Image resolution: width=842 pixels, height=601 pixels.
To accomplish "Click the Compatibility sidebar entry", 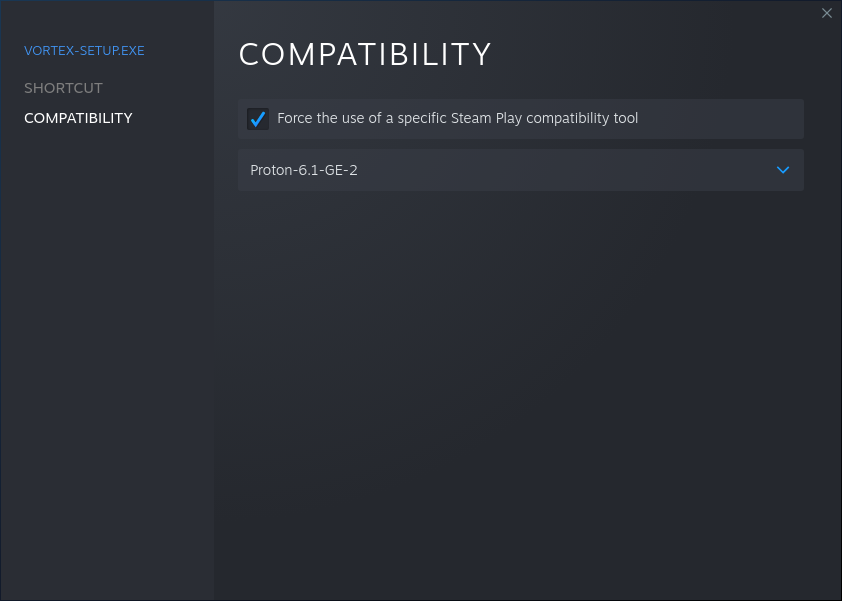I will pyautogui.click(x=78, y=118).
